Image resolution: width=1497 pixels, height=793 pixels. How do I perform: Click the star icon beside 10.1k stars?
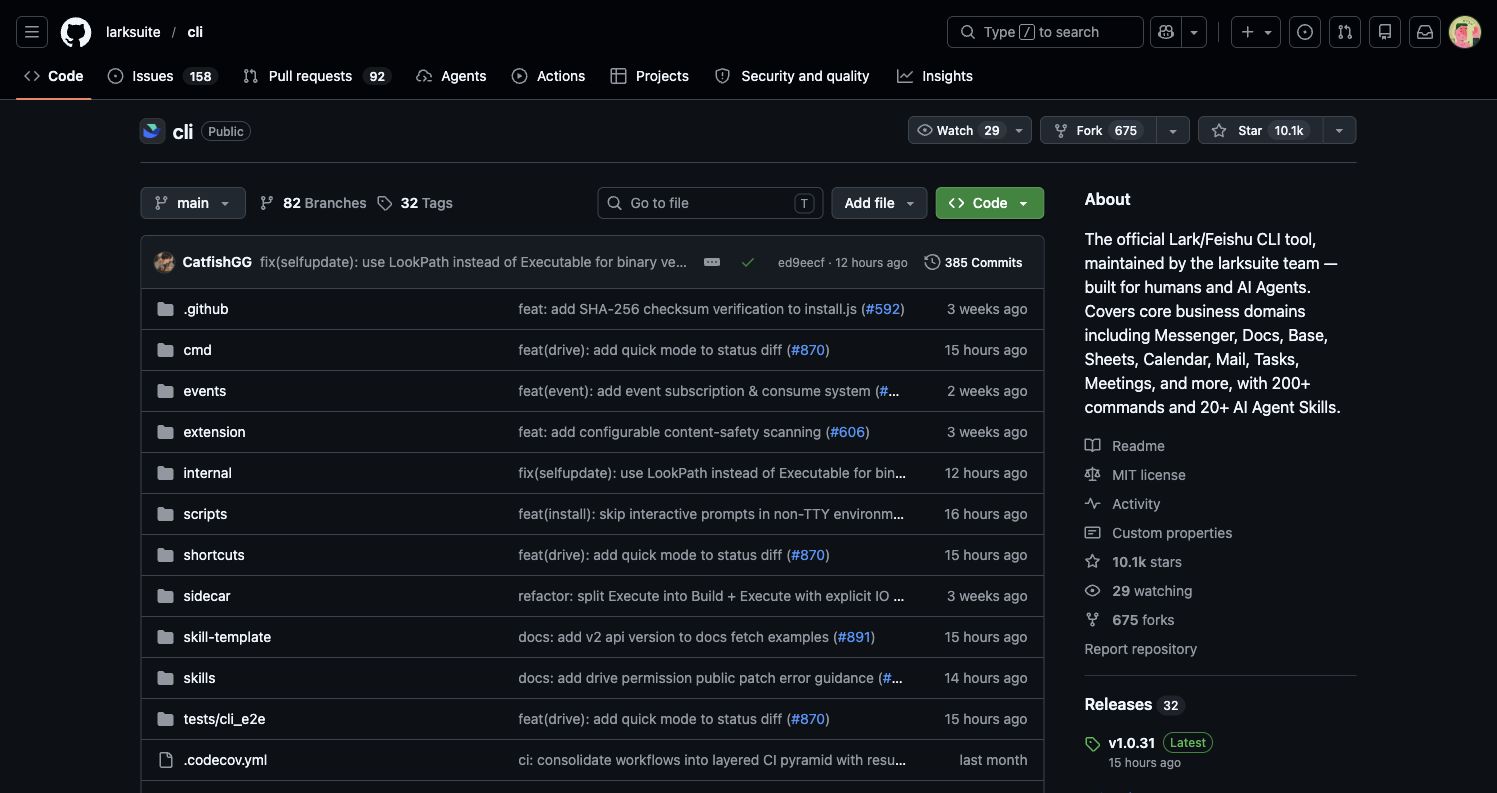click(1093, 562)
